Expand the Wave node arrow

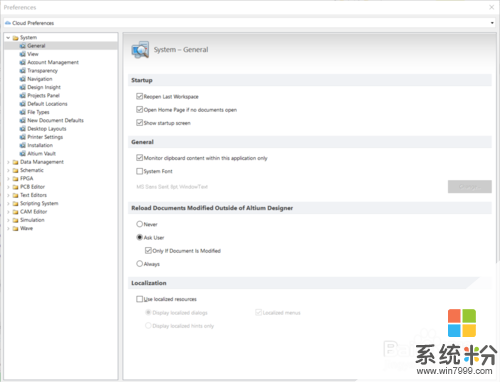coord(8,229)
